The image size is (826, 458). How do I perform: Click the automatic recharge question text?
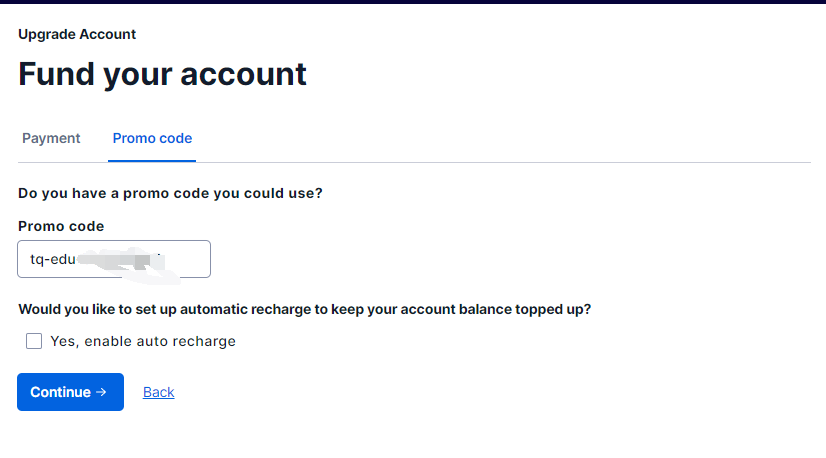[305, 309]
